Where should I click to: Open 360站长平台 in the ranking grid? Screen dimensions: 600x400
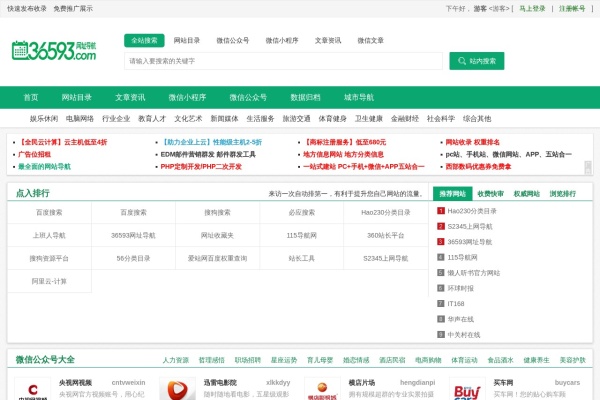[x=386, y=235]
